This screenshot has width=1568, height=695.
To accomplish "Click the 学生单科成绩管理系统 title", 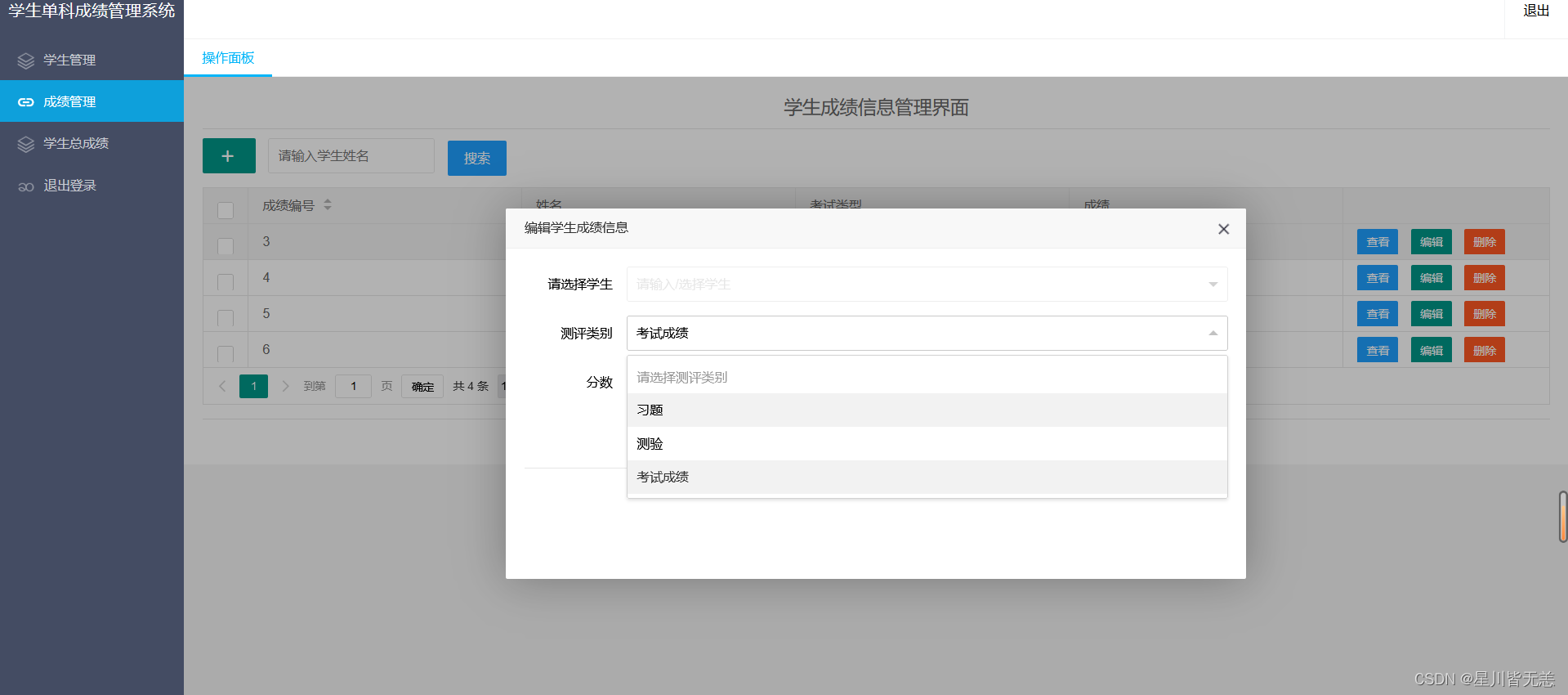I will pos(92,11).
